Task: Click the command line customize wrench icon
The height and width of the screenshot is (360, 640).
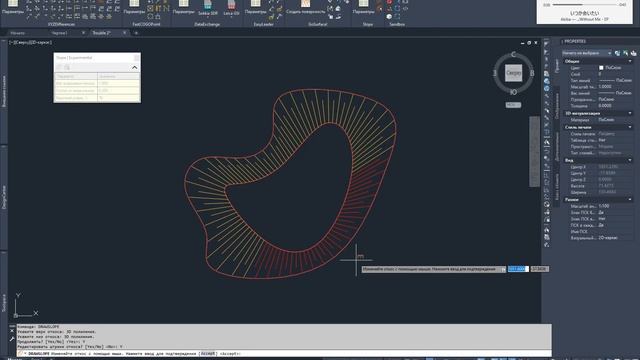Action: click(x=12, y=339)
